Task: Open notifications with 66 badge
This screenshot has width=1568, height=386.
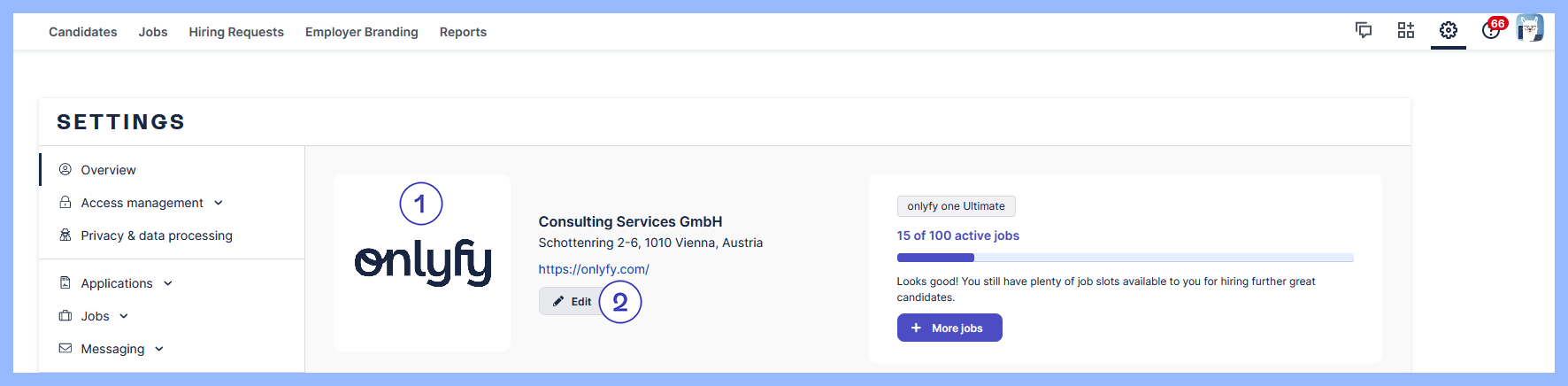Action: pyautogui.click(x=1491, y=31)
